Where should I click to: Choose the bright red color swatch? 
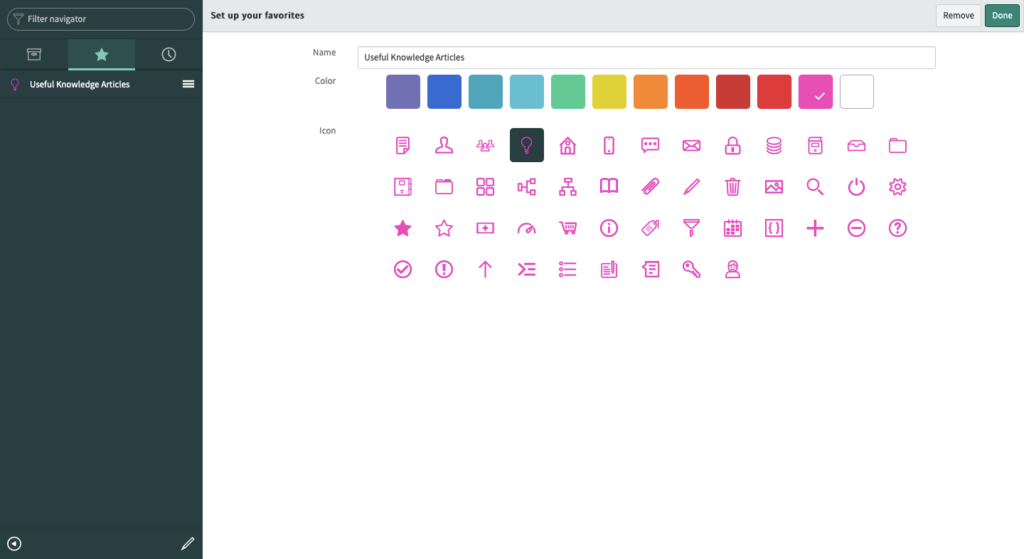point(774,91)
